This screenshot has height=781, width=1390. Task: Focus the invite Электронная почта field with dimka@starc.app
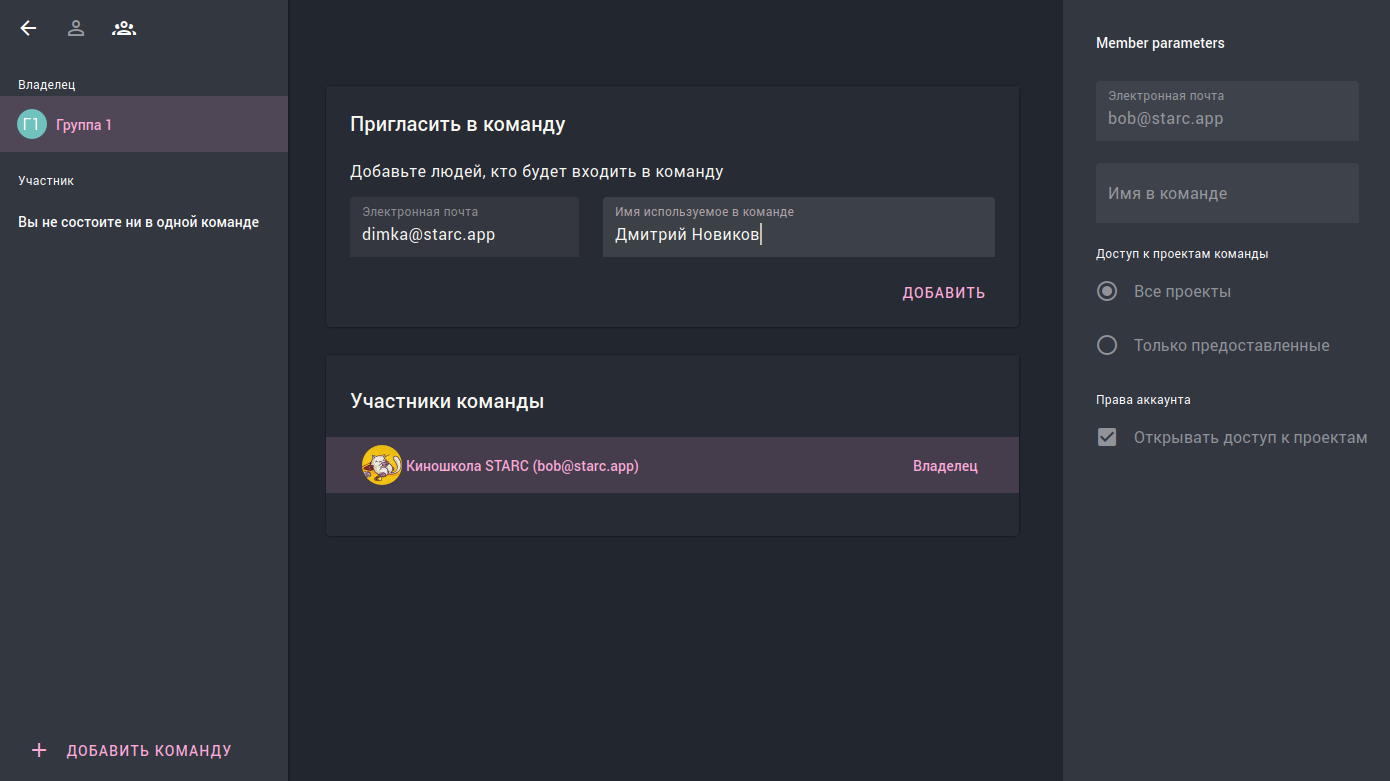pyautogui.click(x=464, y=234)
